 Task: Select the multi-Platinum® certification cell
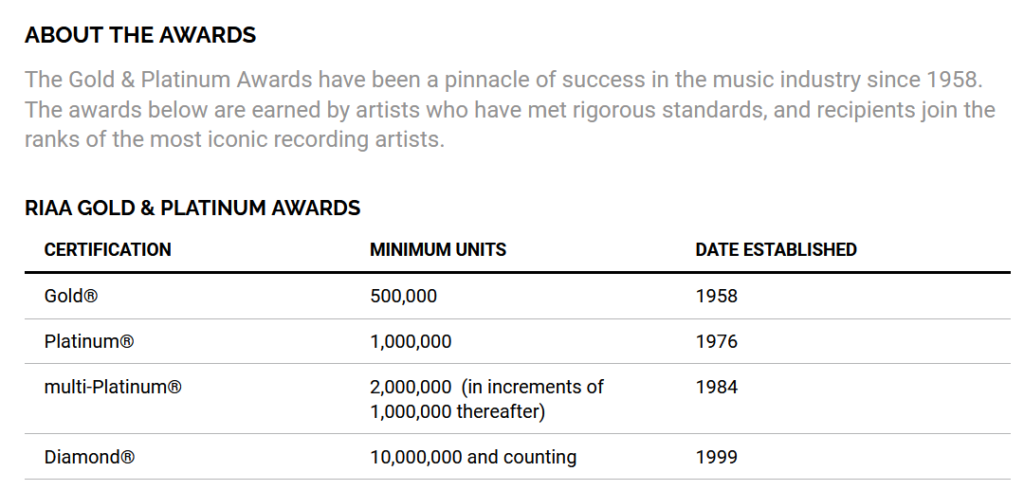coord(113,387)
